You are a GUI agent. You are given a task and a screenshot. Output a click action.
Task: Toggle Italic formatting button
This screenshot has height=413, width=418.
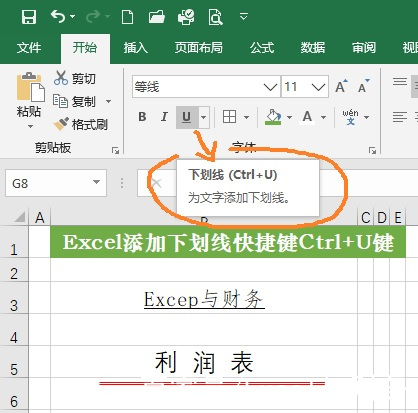coord(164,117)
